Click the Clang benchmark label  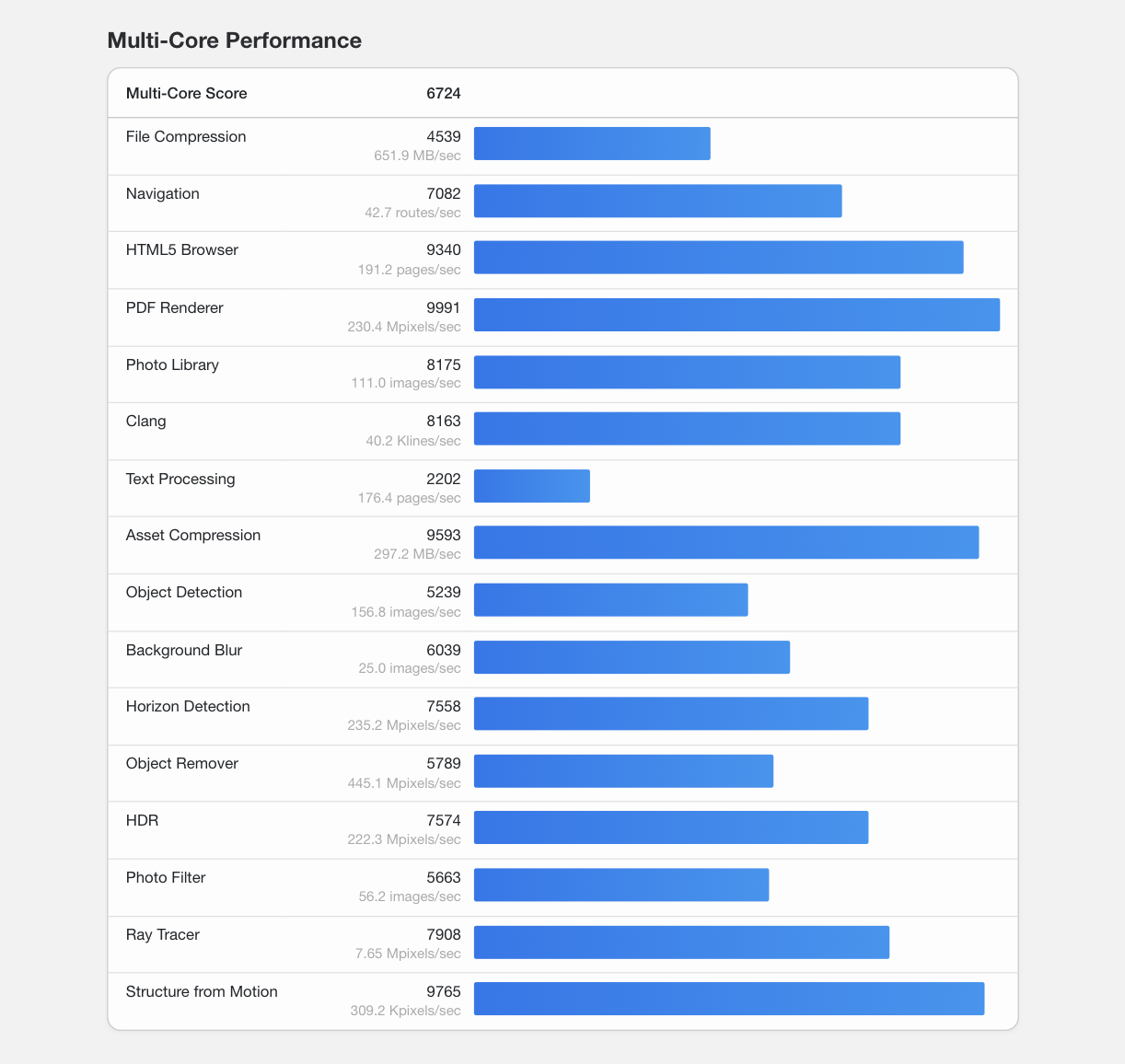point(146,421)
